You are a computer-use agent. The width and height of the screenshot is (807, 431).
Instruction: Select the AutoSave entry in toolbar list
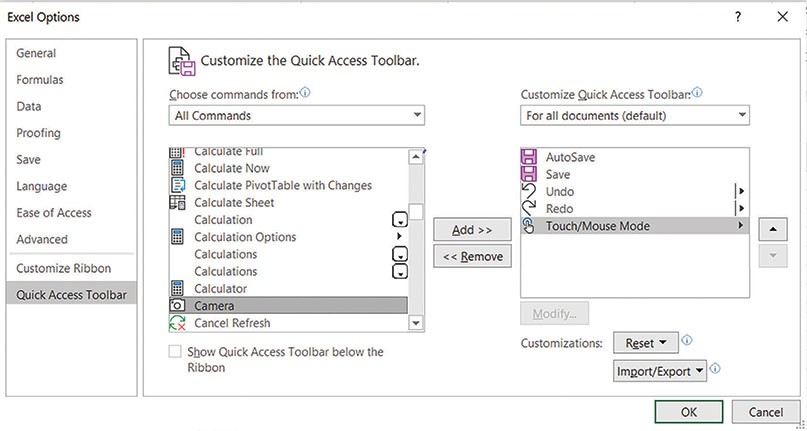point(635,157)
